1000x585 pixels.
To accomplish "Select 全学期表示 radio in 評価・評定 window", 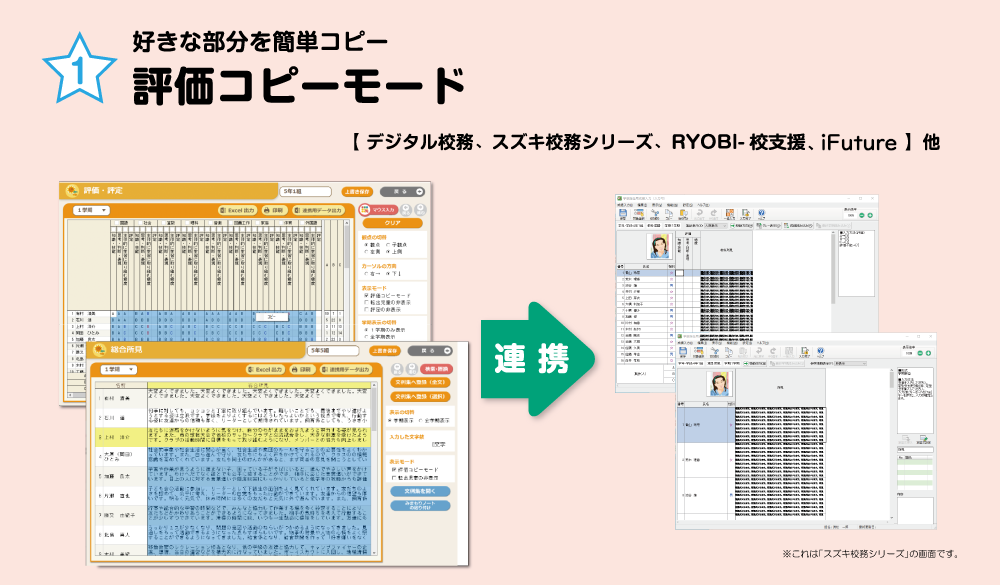I will (x=366, y=337).
